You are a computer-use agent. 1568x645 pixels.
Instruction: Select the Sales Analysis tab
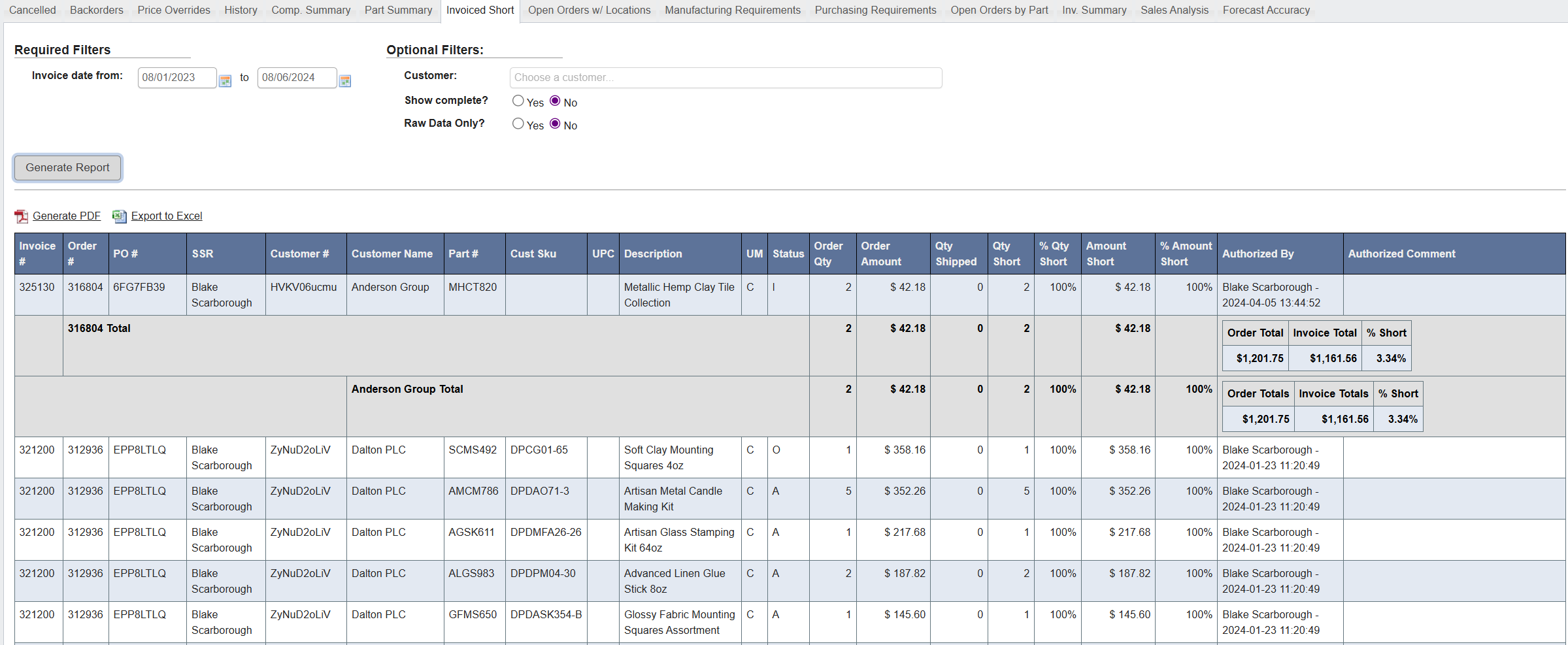point(1174,10)
